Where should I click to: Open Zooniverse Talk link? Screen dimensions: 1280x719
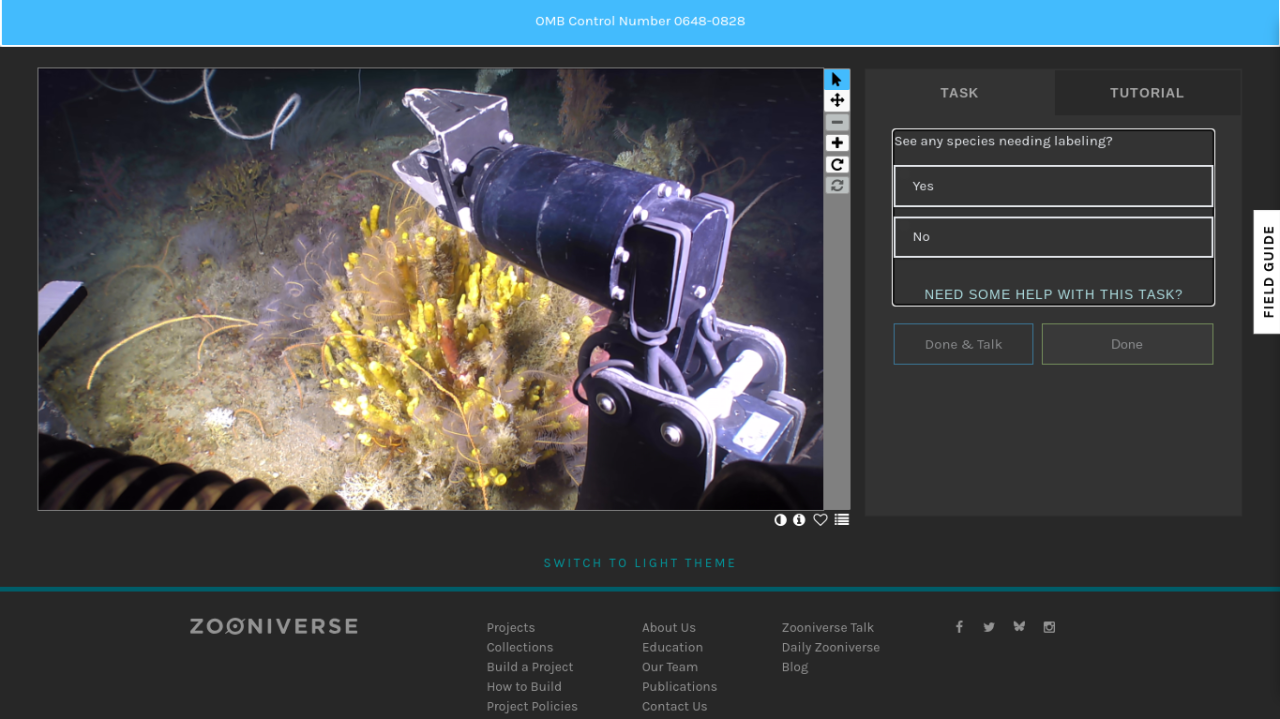[828, 627]
